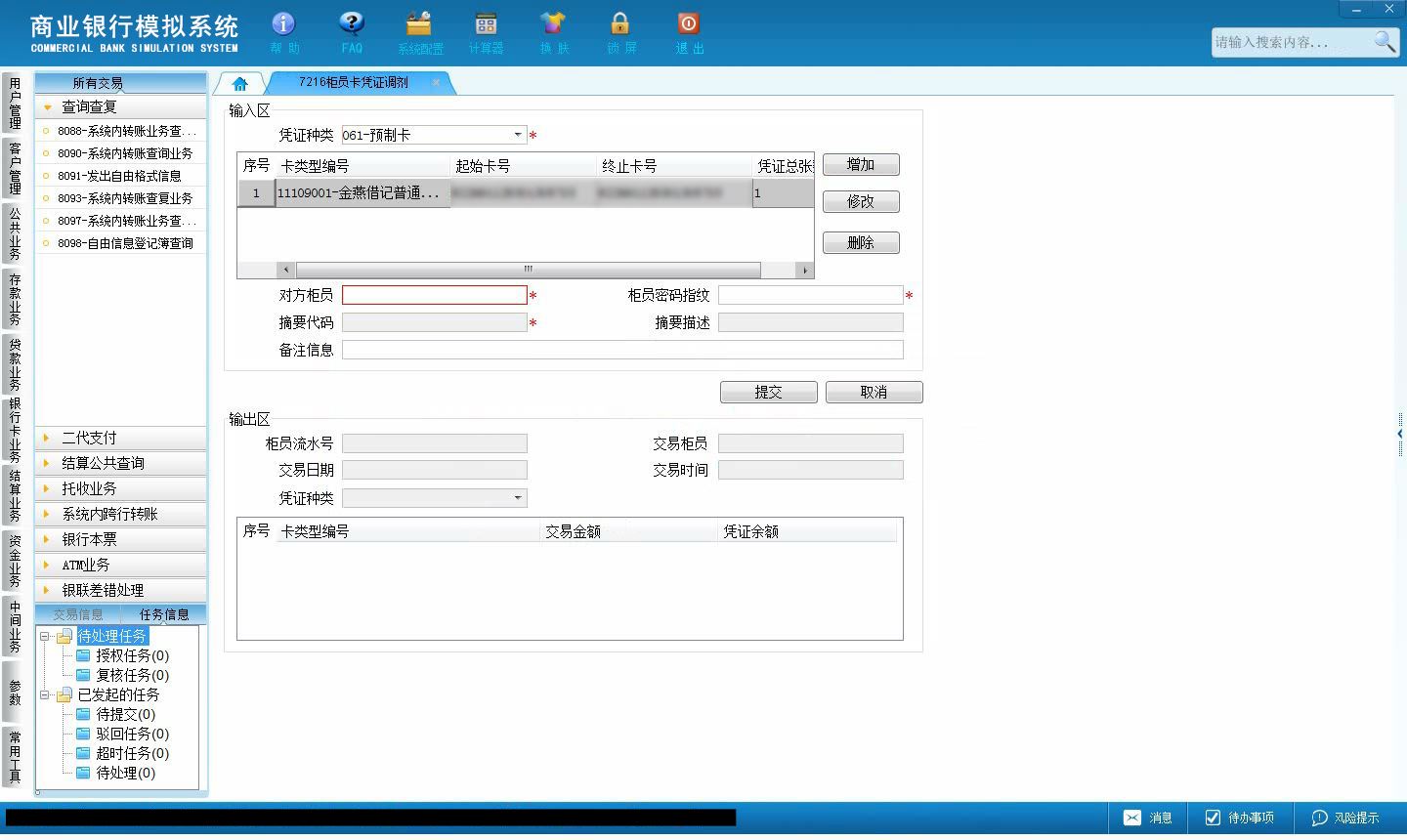Select the 授权任务(0) folder item
1407x840 pixels.
tap(122, 655)
